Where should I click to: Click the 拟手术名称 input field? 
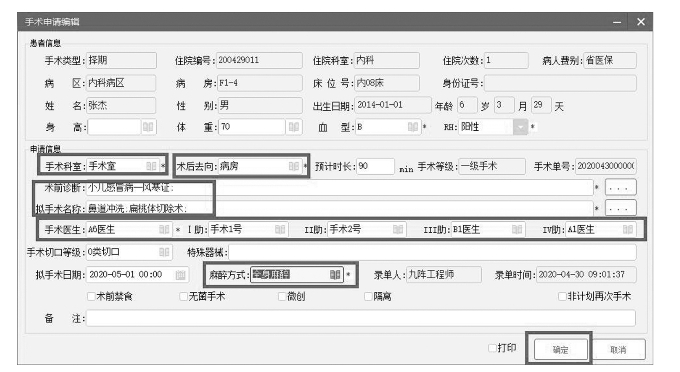pos(340,209)
